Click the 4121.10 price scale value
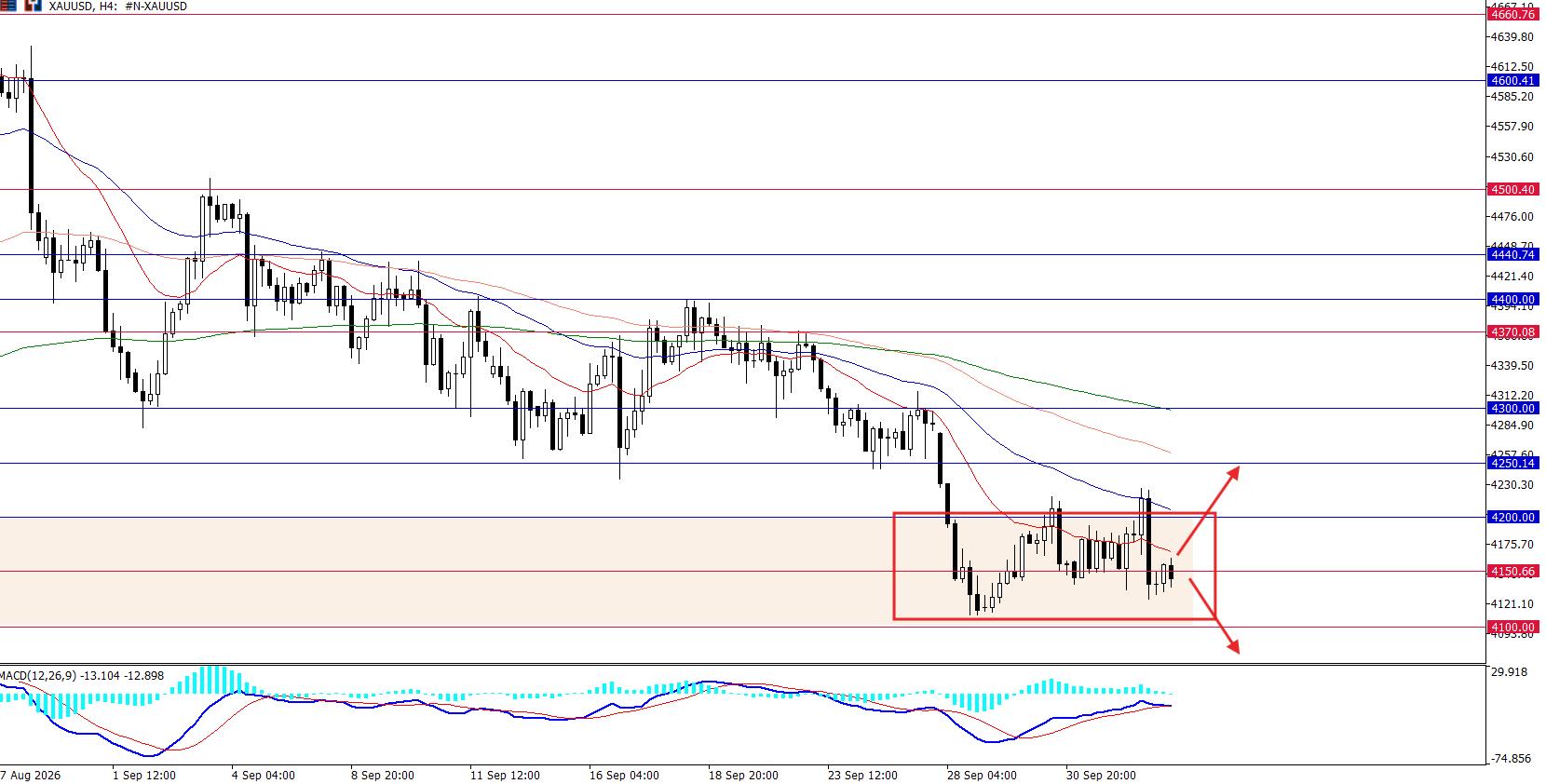This screenshot has height=784, width=1546. (1512, 604)
